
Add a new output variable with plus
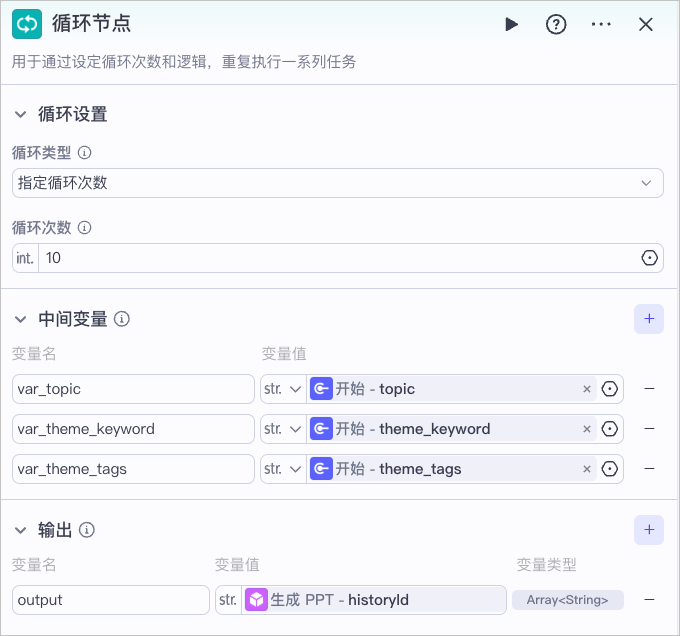click(649, 530)
